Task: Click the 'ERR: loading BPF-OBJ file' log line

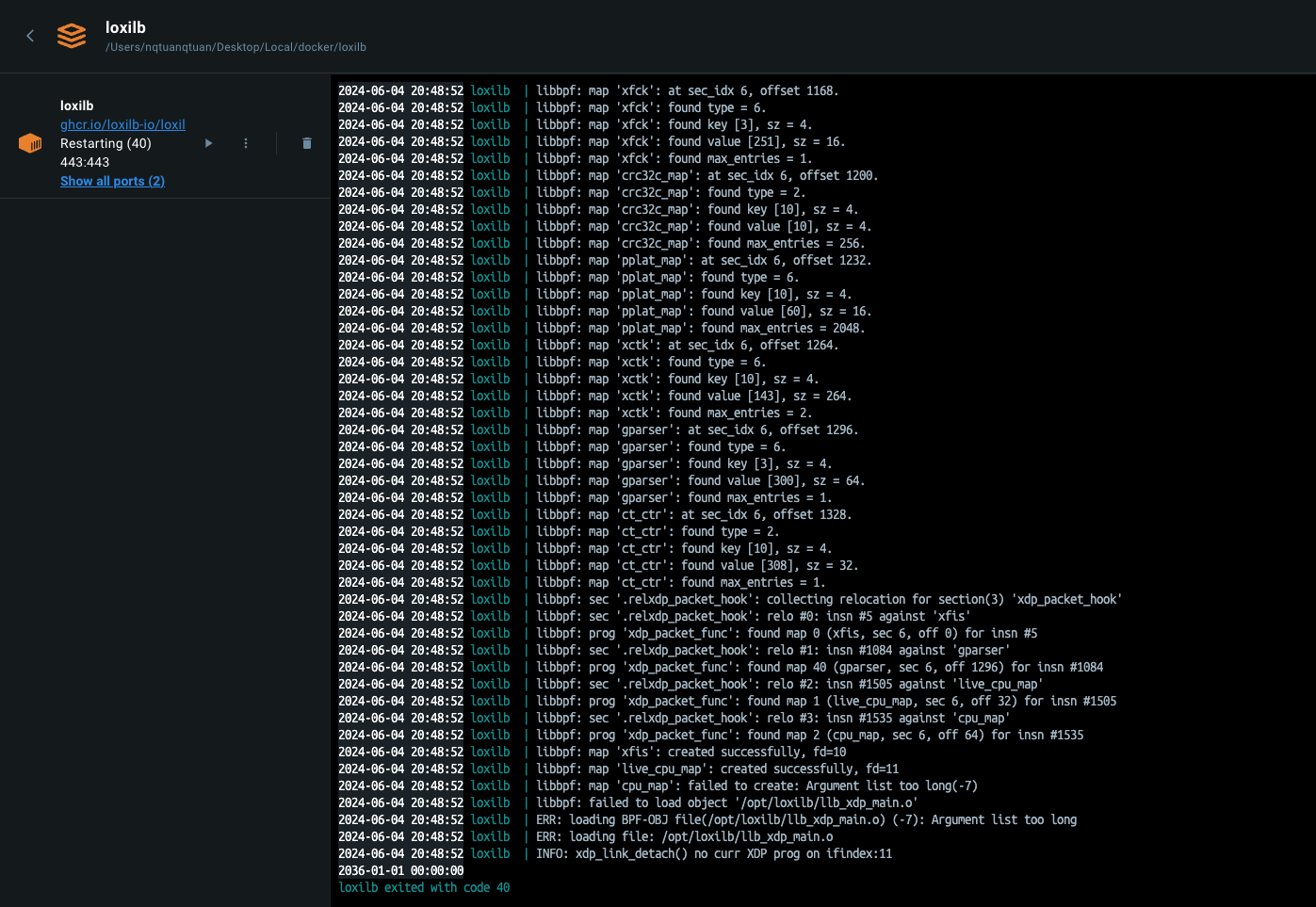Action: click(707, 819)
